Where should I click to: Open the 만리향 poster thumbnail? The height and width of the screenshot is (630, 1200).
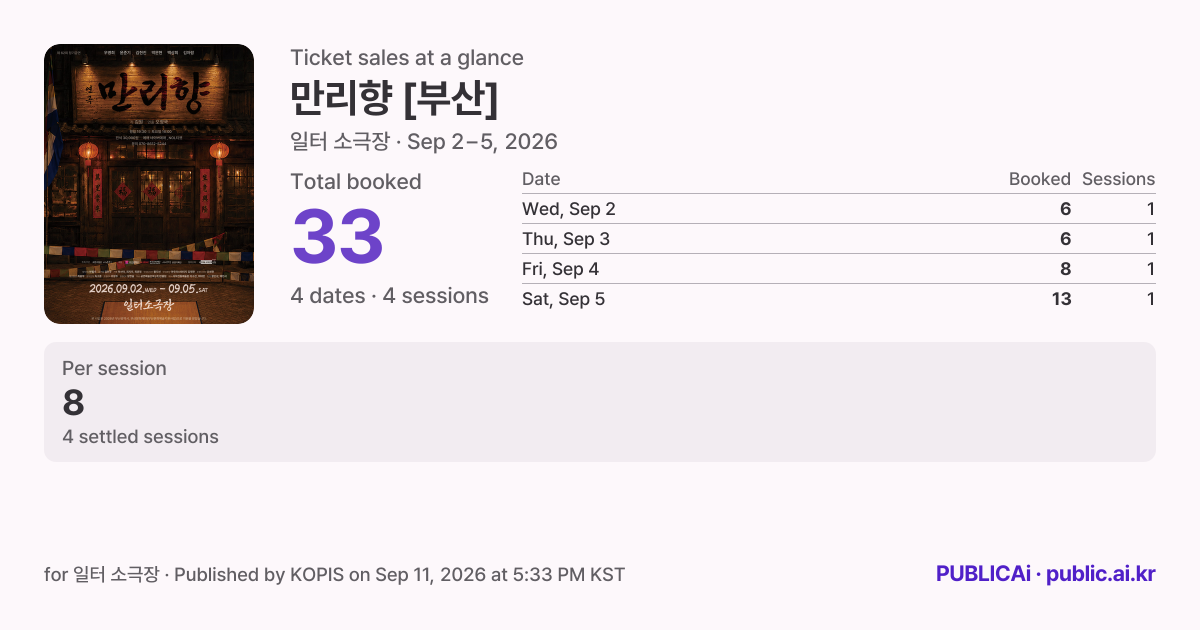[x=149, y=184]
